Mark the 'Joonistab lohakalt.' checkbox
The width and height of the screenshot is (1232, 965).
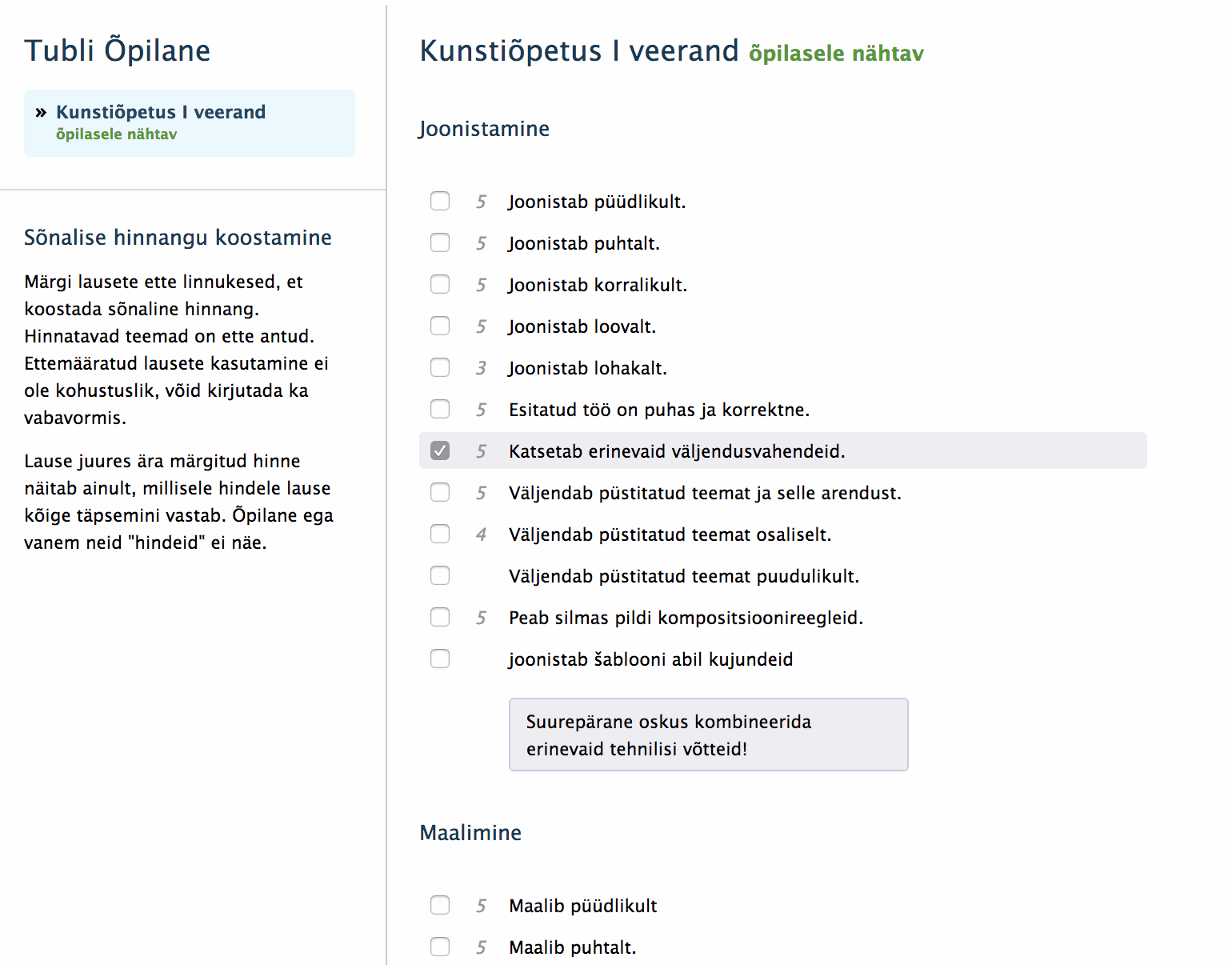click(440, 367)
